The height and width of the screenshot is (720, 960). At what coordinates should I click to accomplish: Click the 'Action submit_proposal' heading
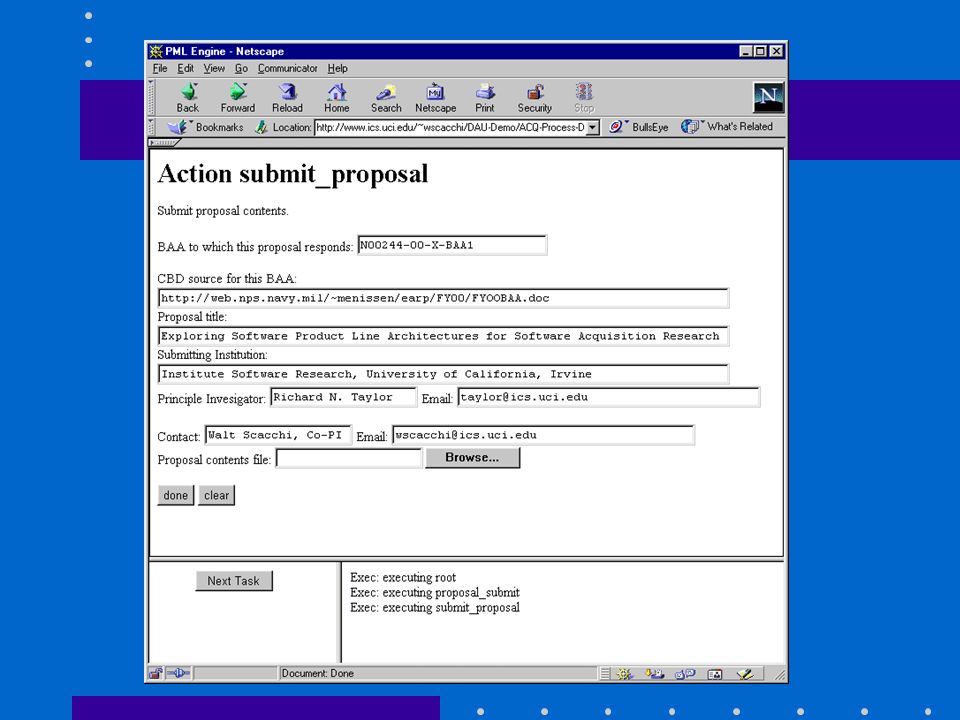point(293,174)
